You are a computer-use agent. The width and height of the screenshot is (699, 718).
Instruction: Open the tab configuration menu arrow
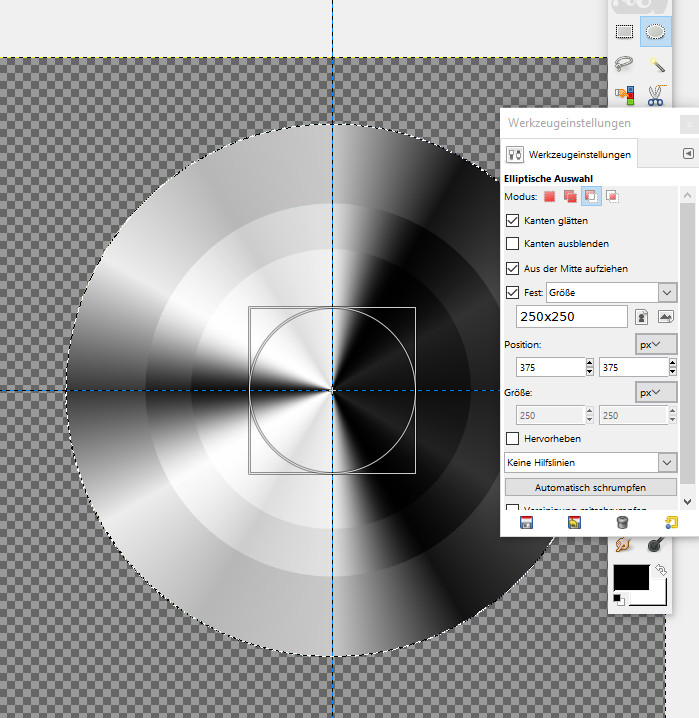coord(688,154)
